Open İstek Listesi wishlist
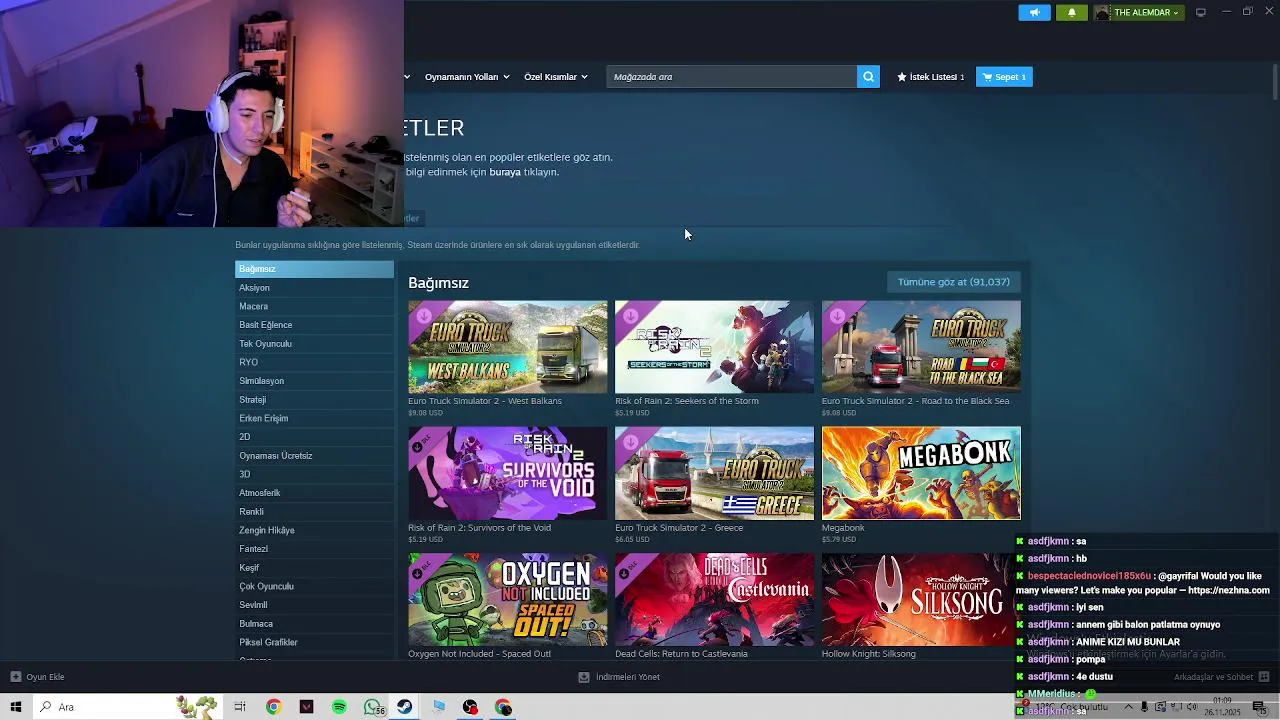 [931, 77]
